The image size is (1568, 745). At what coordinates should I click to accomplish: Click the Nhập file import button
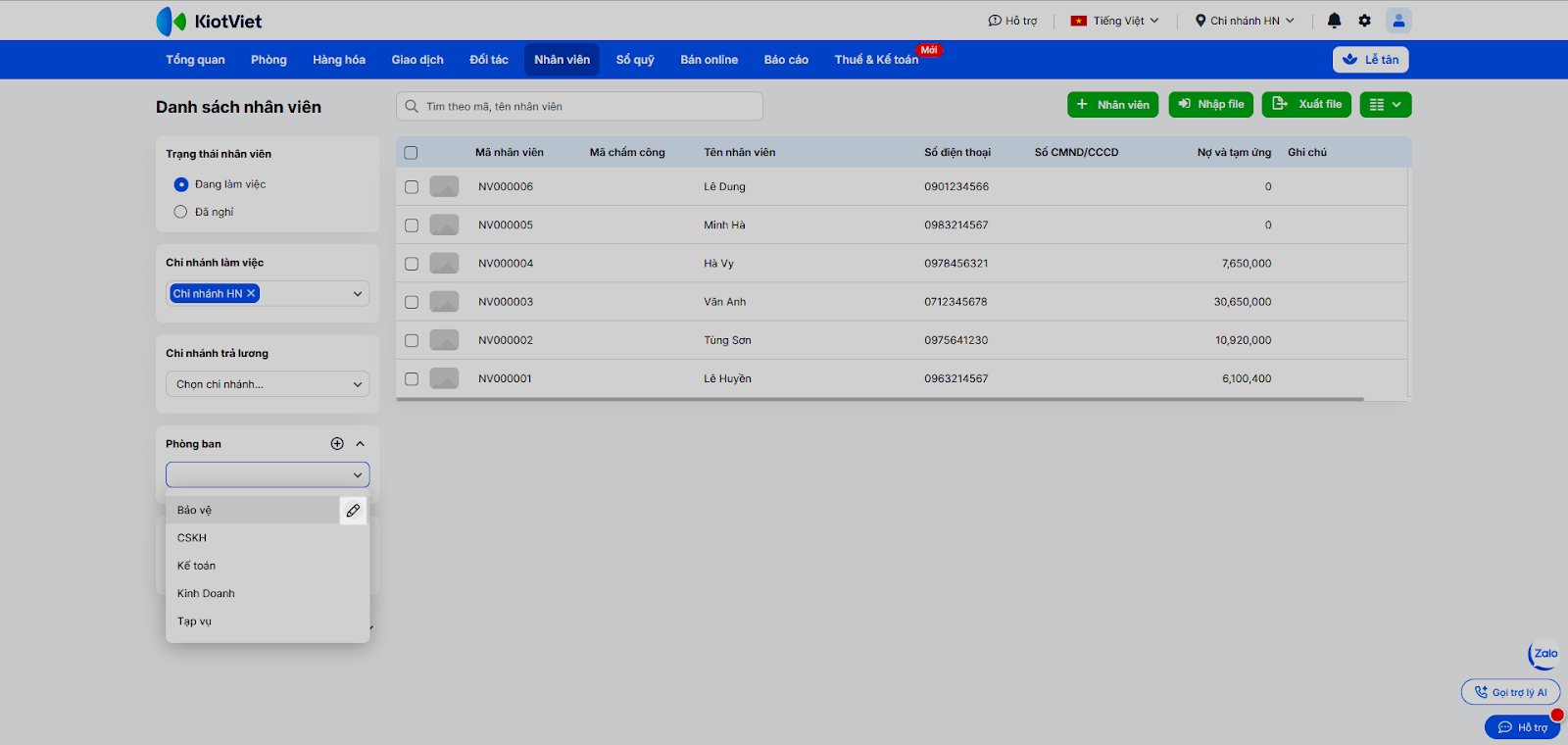click(1211, 105)
